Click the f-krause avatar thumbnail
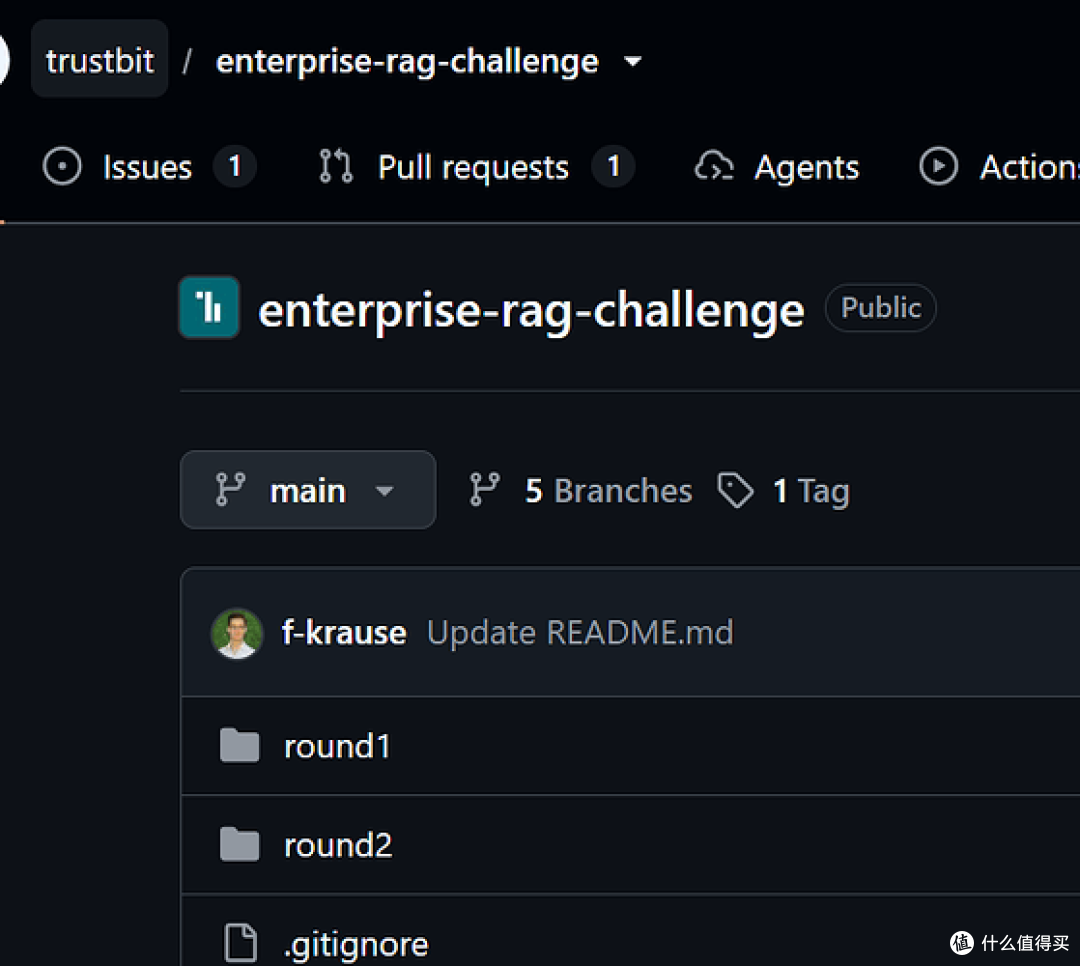 237,633
